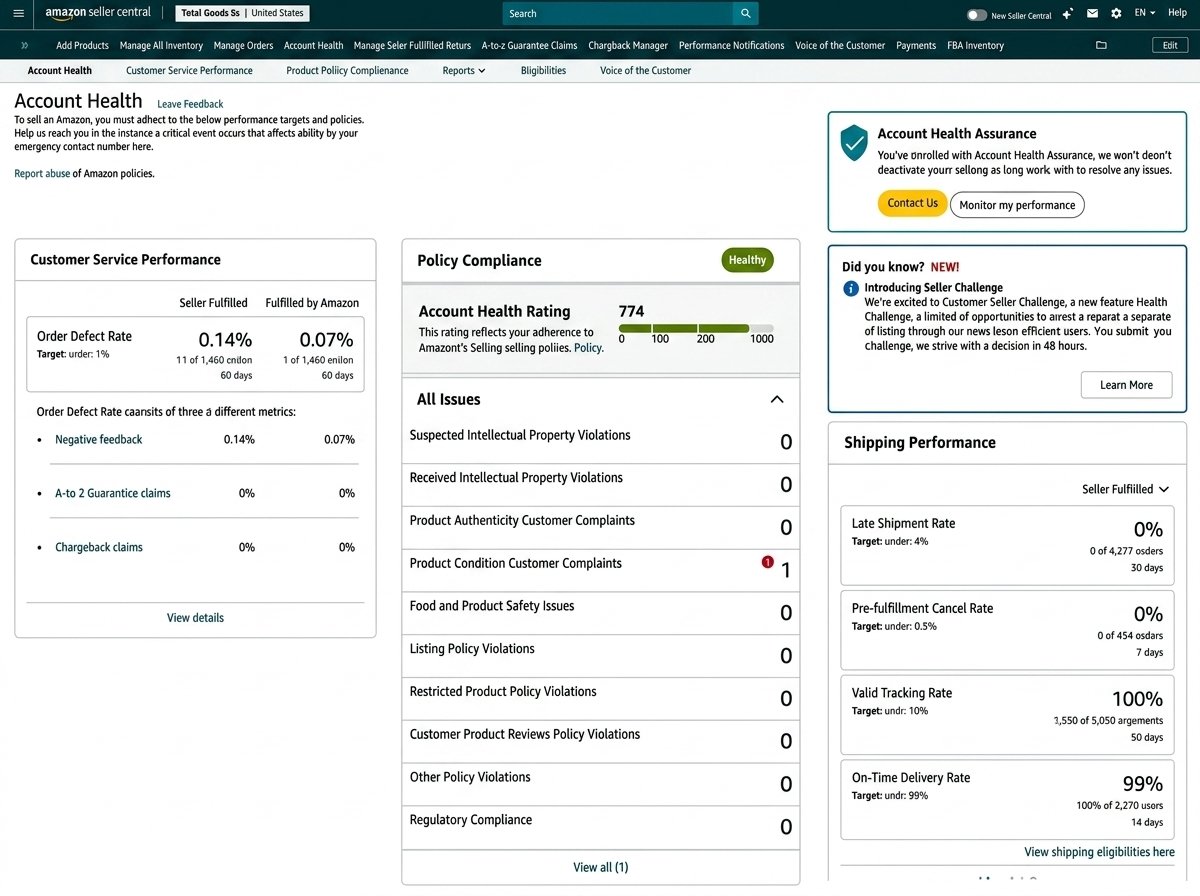Click the Late Shipment Rate card
The width and height of the screenshot is (1200, 896).
point(1007,545)
